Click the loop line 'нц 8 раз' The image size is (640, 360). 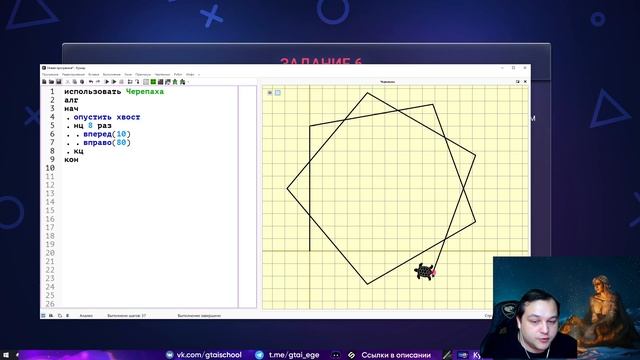click(93, 126)
